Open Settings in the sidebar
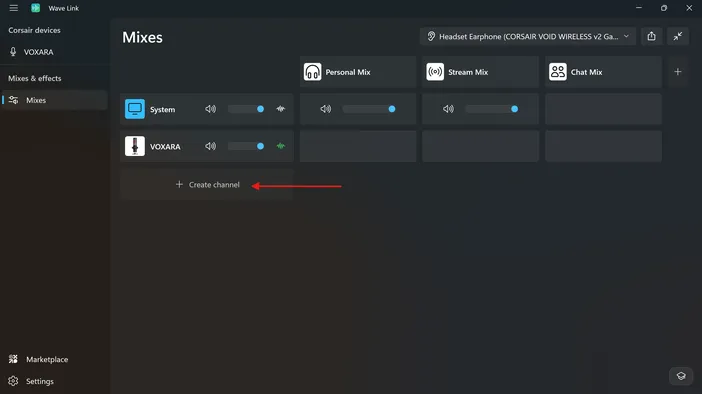This screenshot has height=394, width=702. pyautogui.click(x=55, y=381)
